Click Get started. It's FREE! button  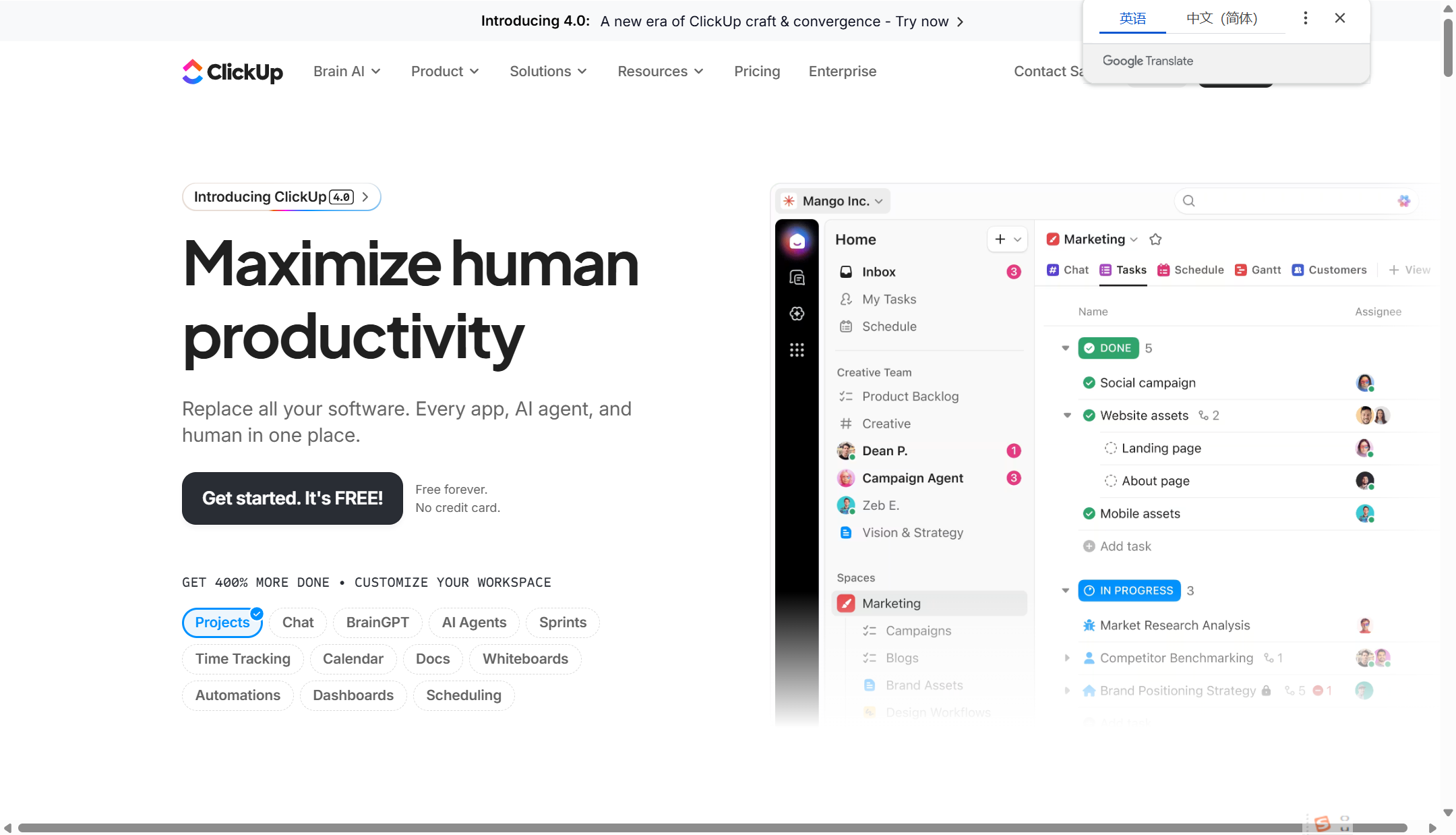292,498
